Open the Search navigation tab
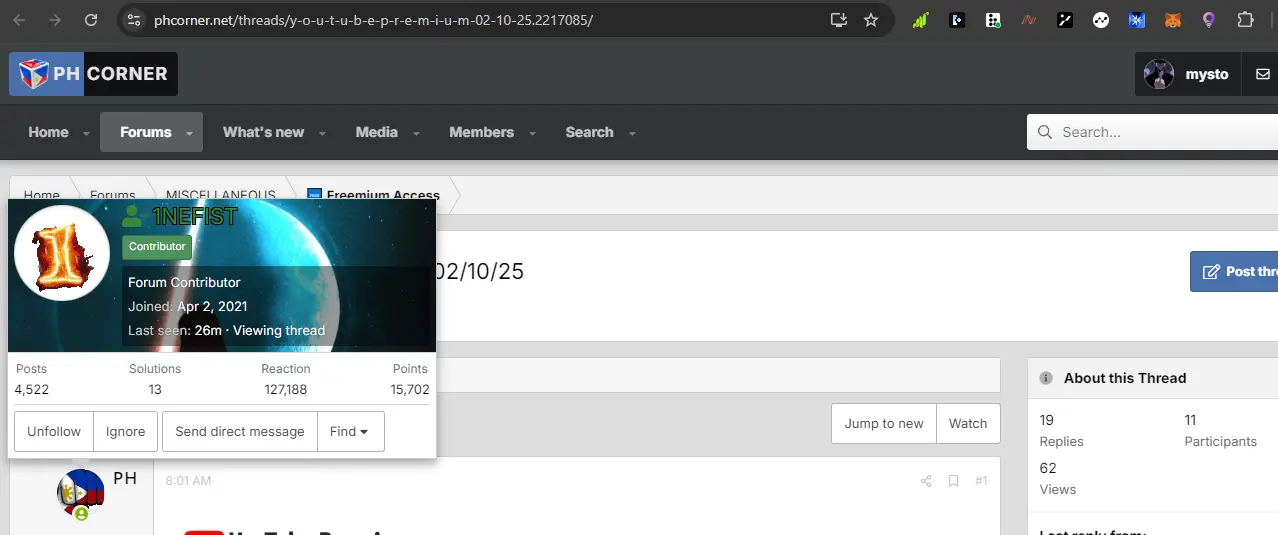The height and width of the screenshot is (535, 1278). (x=589, y=132)
